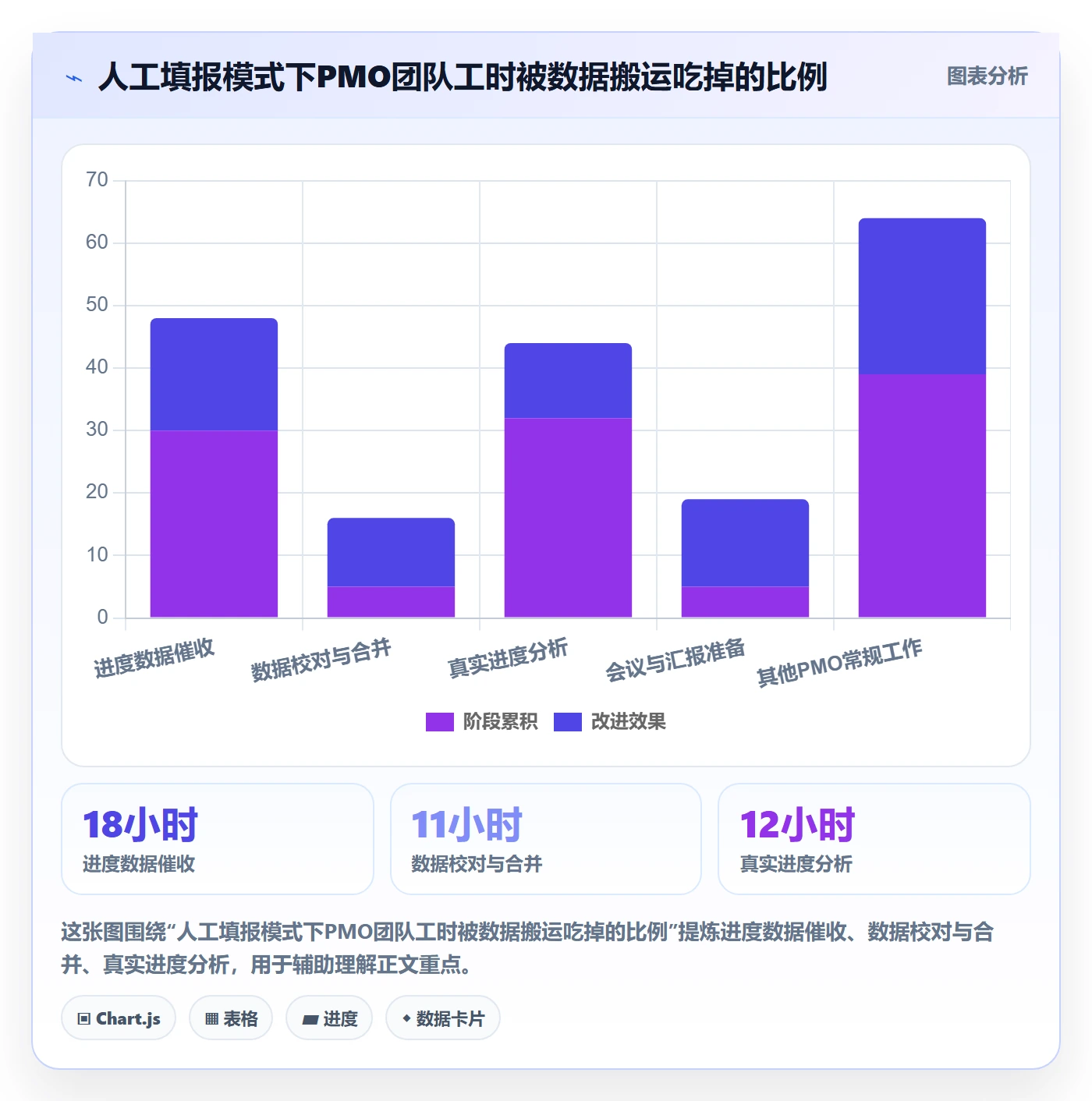The width and height of the screenshot is (1092, 1101).
Task: Click the blue 改进效果 bar segment for 会议与汇报准备
Action: [745, 543]
